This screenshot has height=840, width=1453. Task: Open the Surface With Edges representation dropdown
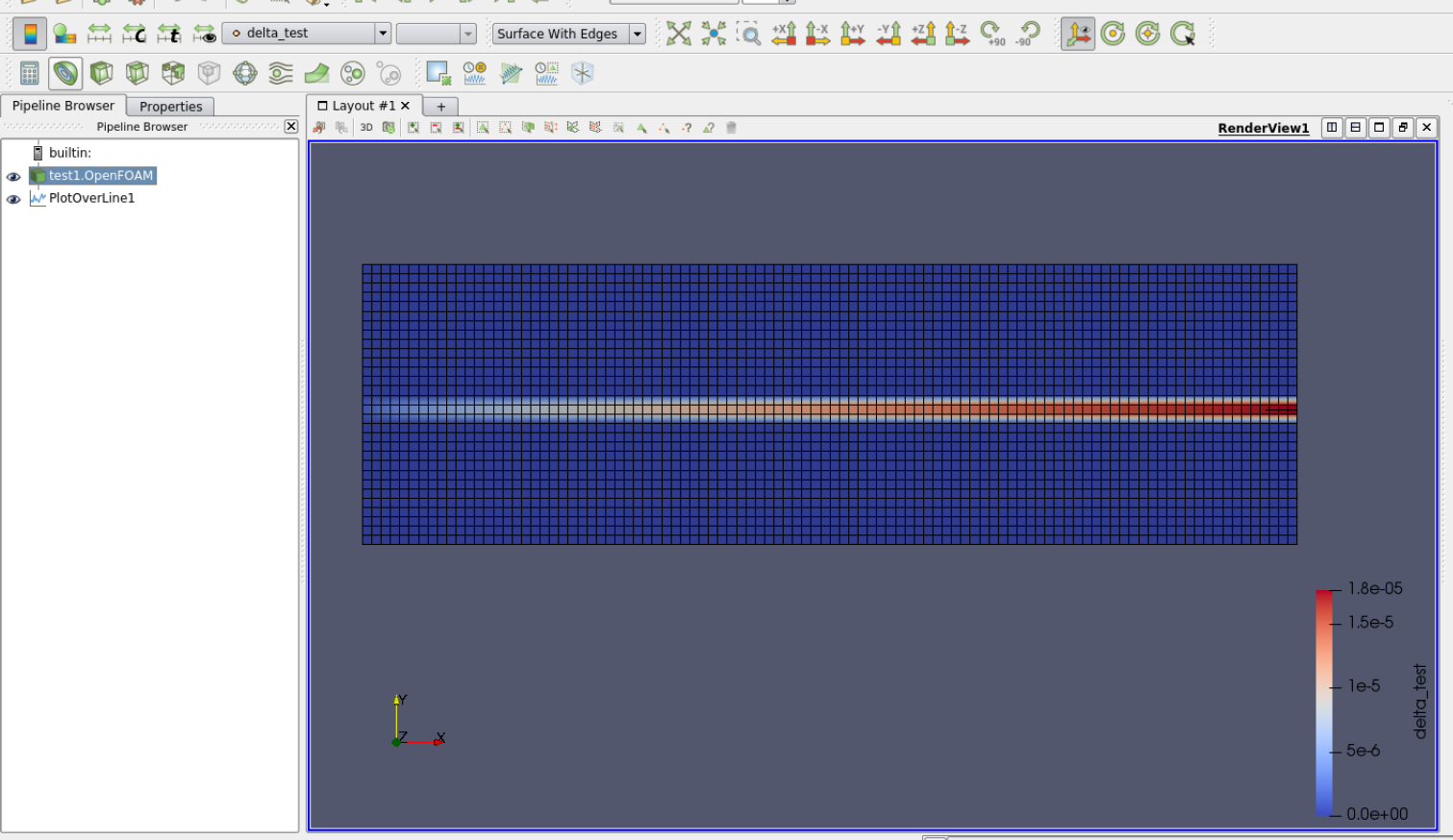568,34
